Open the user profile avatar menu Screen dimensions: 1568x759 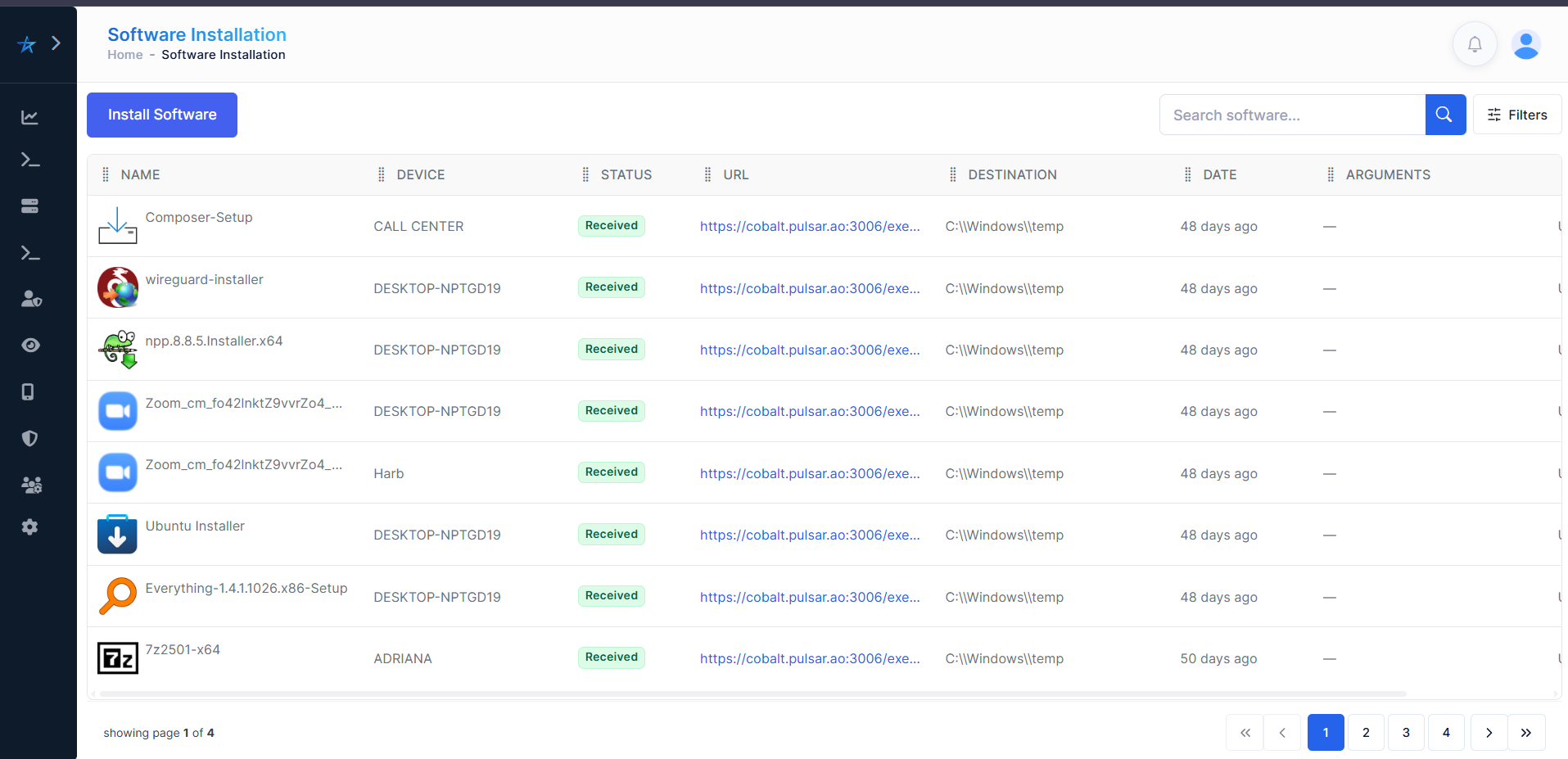tap(1525, 44)
